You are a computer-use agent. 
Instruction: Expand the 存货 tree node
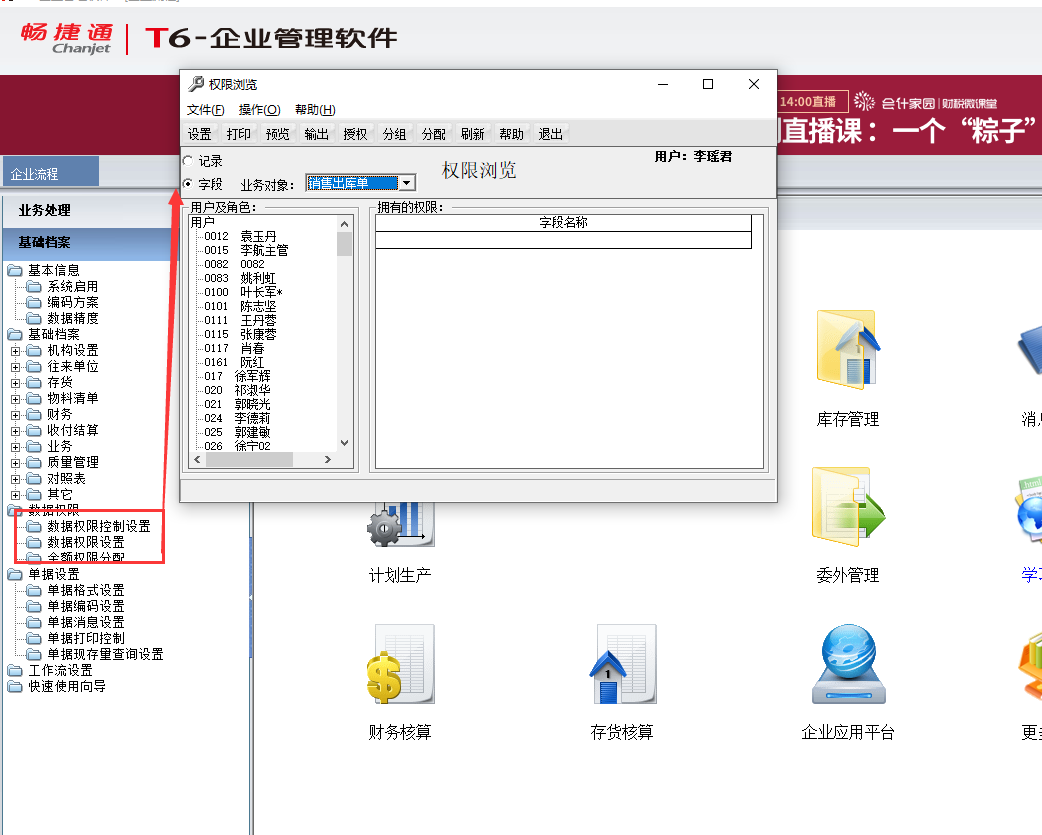15,383
